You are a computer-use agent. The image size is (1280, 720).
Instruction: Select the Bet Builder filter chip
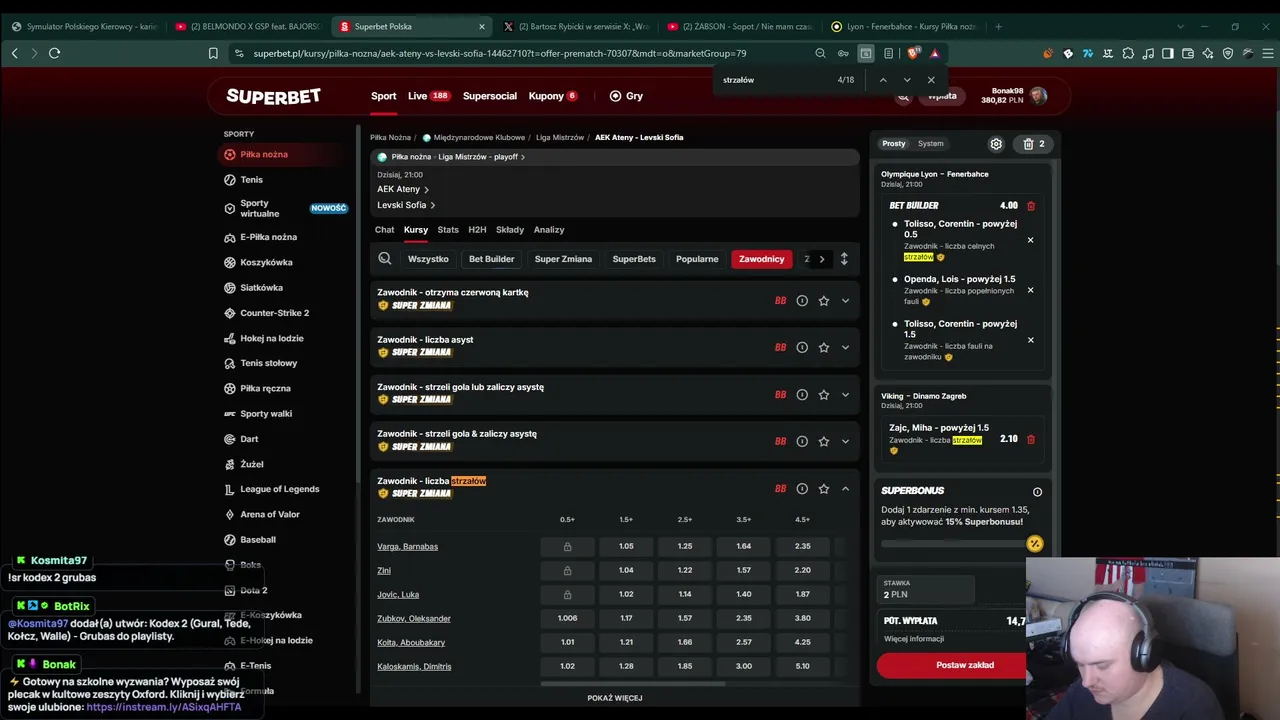492,259
